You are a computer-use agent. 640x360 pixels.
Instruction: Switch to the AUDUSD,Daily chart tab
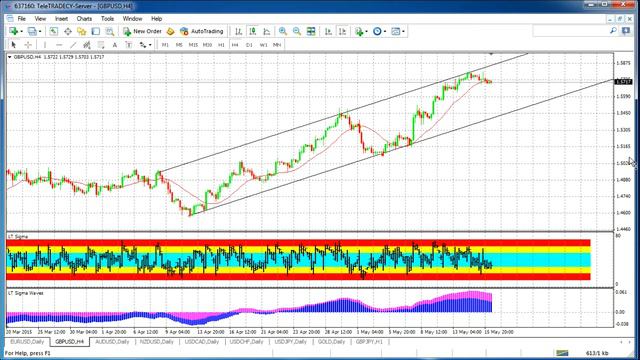pyautogui.click(x=112, y=342)
